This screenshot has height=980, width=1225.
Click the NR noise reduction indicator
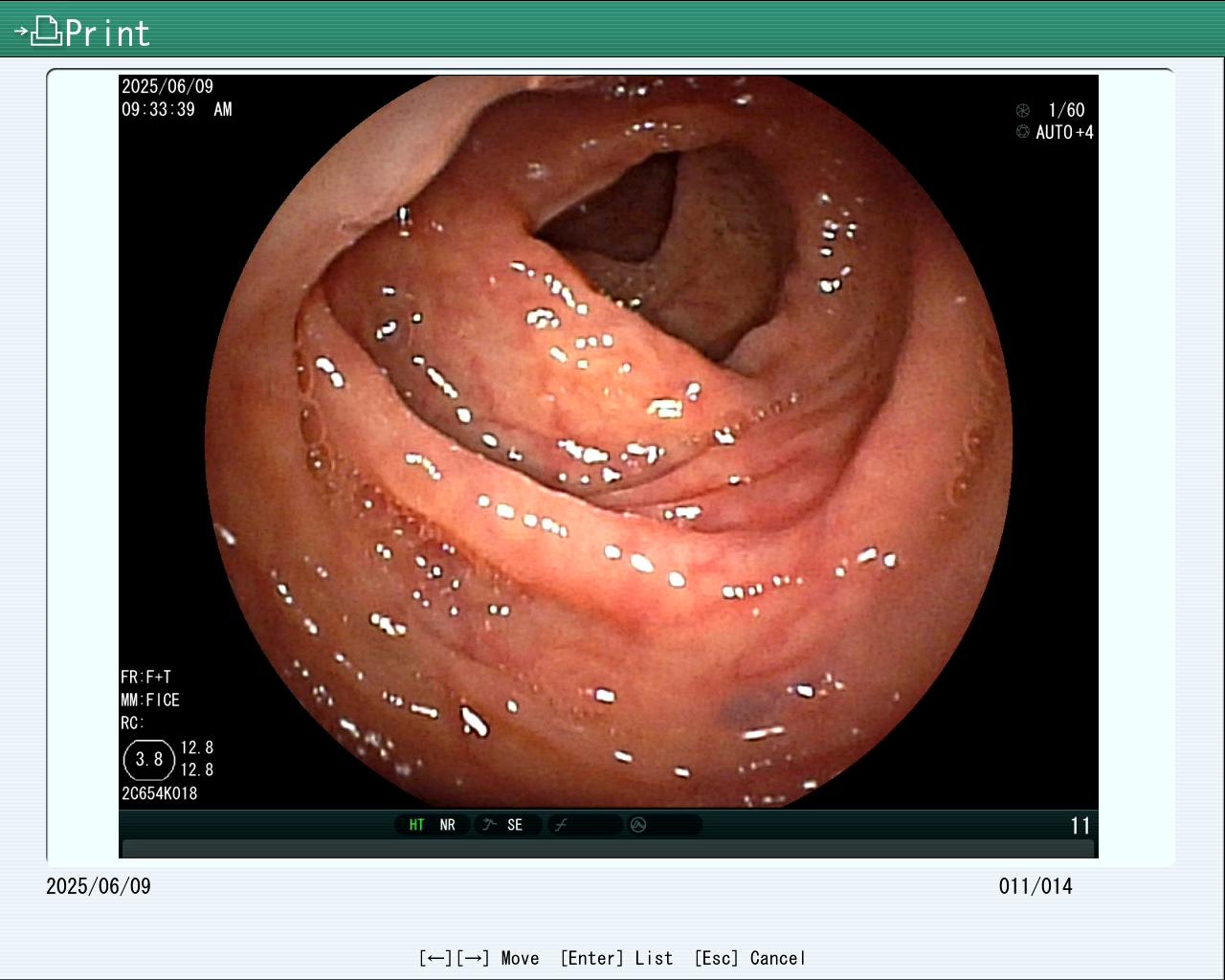(x=447, y=825)
